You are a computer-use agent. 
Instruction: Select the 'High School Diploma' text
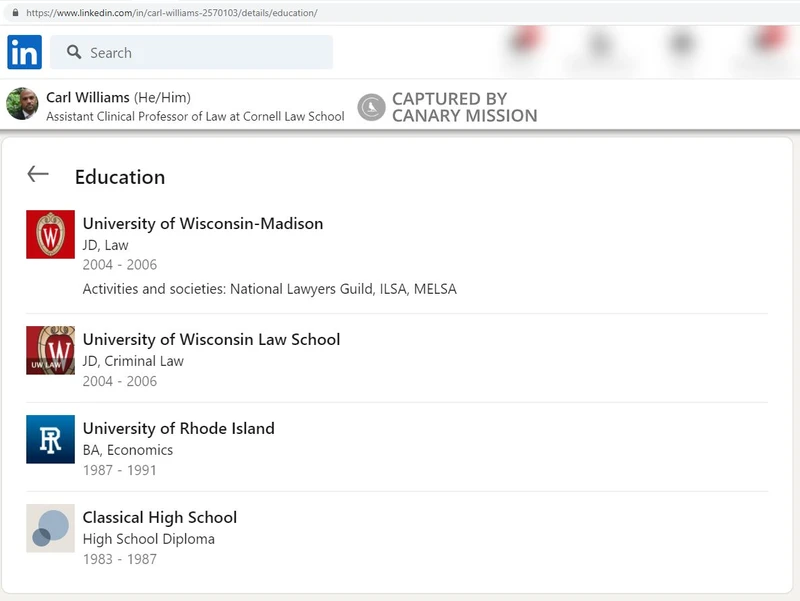click(x=148, y=539)
